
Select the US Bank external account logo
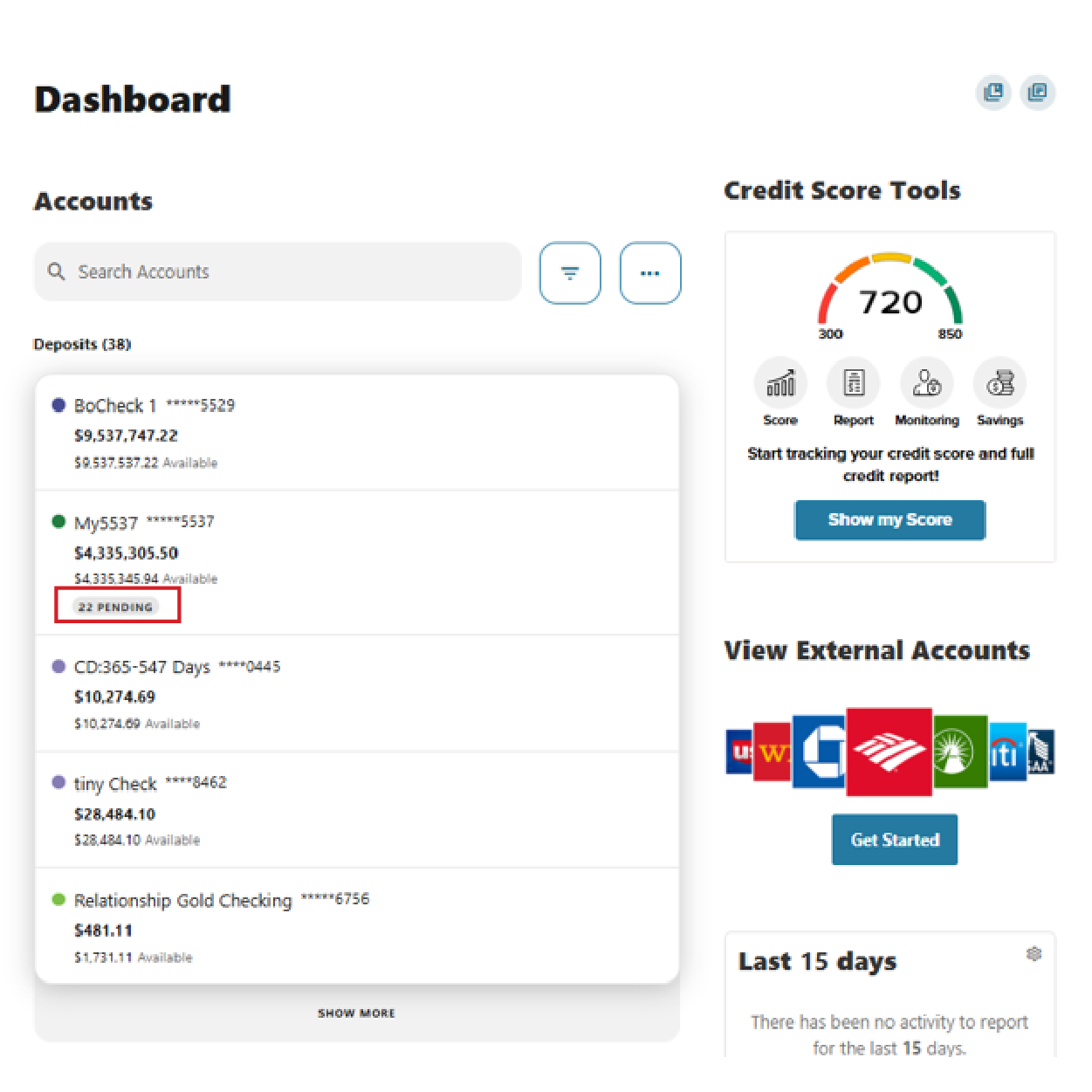point(739,752)
